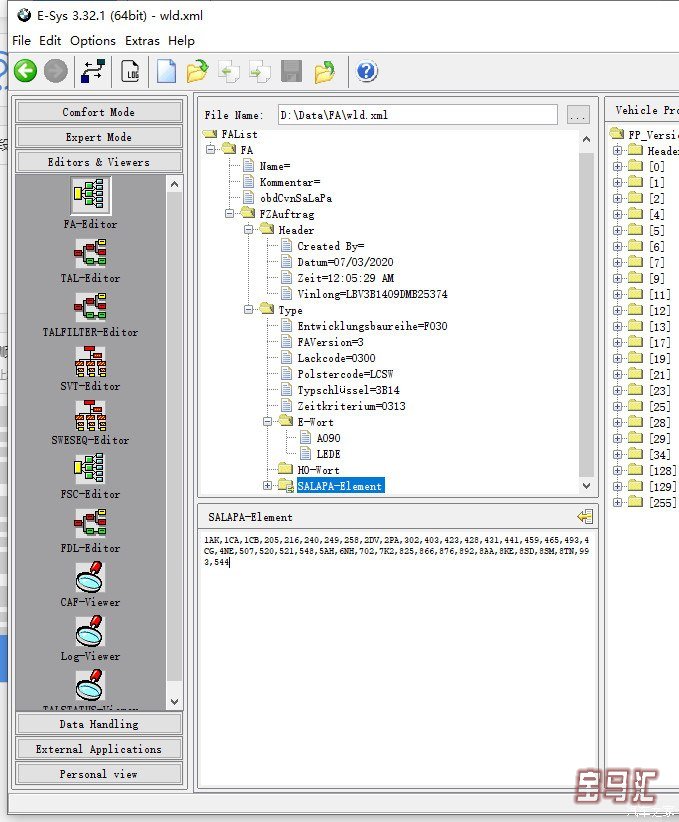This screenshot has height=822, width=679.
Task: Open the SWESEQ-Editor
Action: (x=90, y=423)
